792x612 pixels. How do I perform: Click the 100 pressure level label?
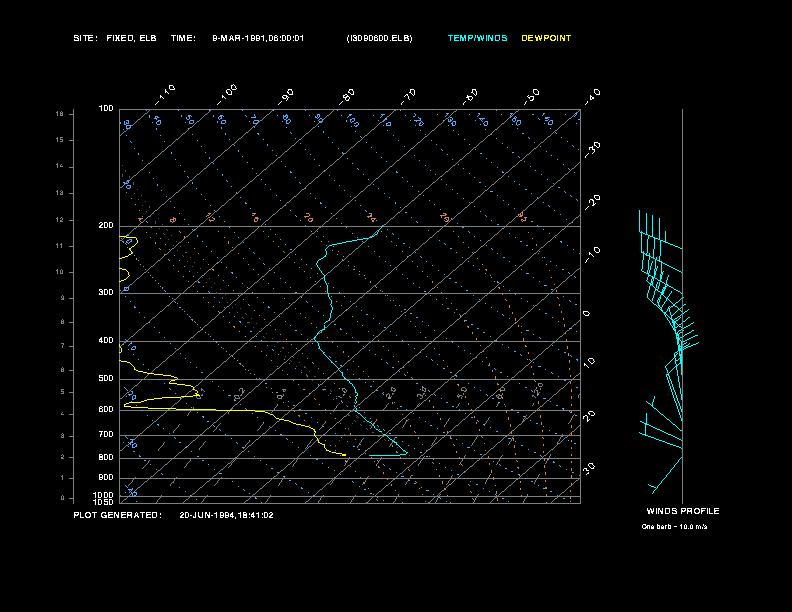coord(106,109)
